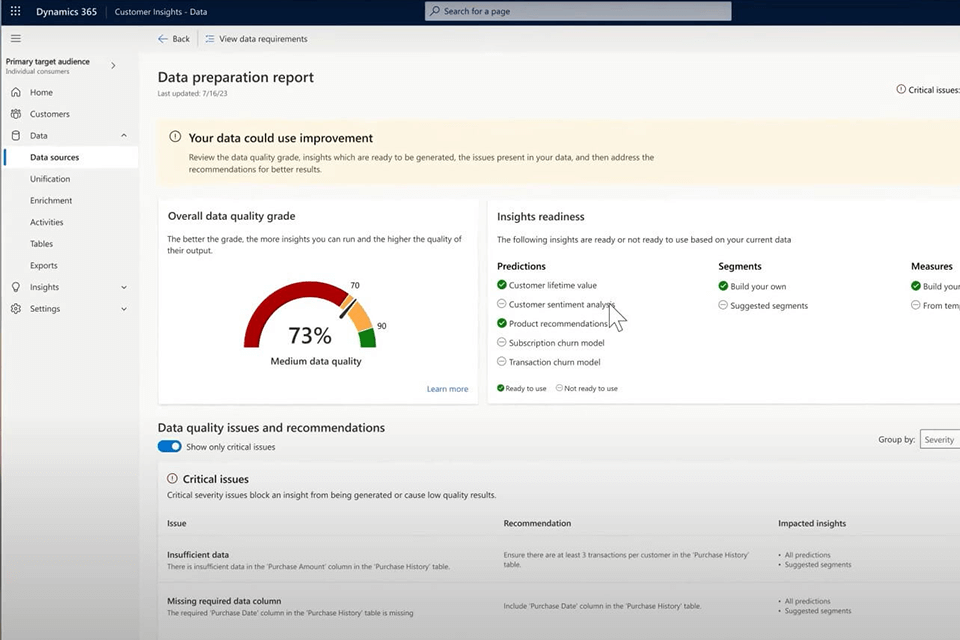Expand the Insights section chevron
960x640 pixels.
point(124,288)
